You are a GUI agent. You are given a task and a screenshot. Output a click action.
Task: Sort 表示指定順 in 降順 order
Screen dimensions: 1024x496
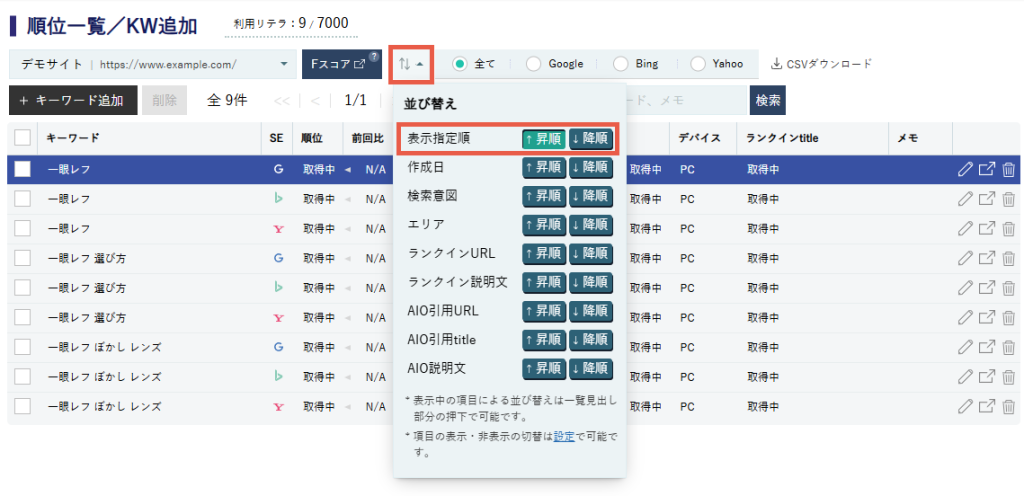[590, 139]
